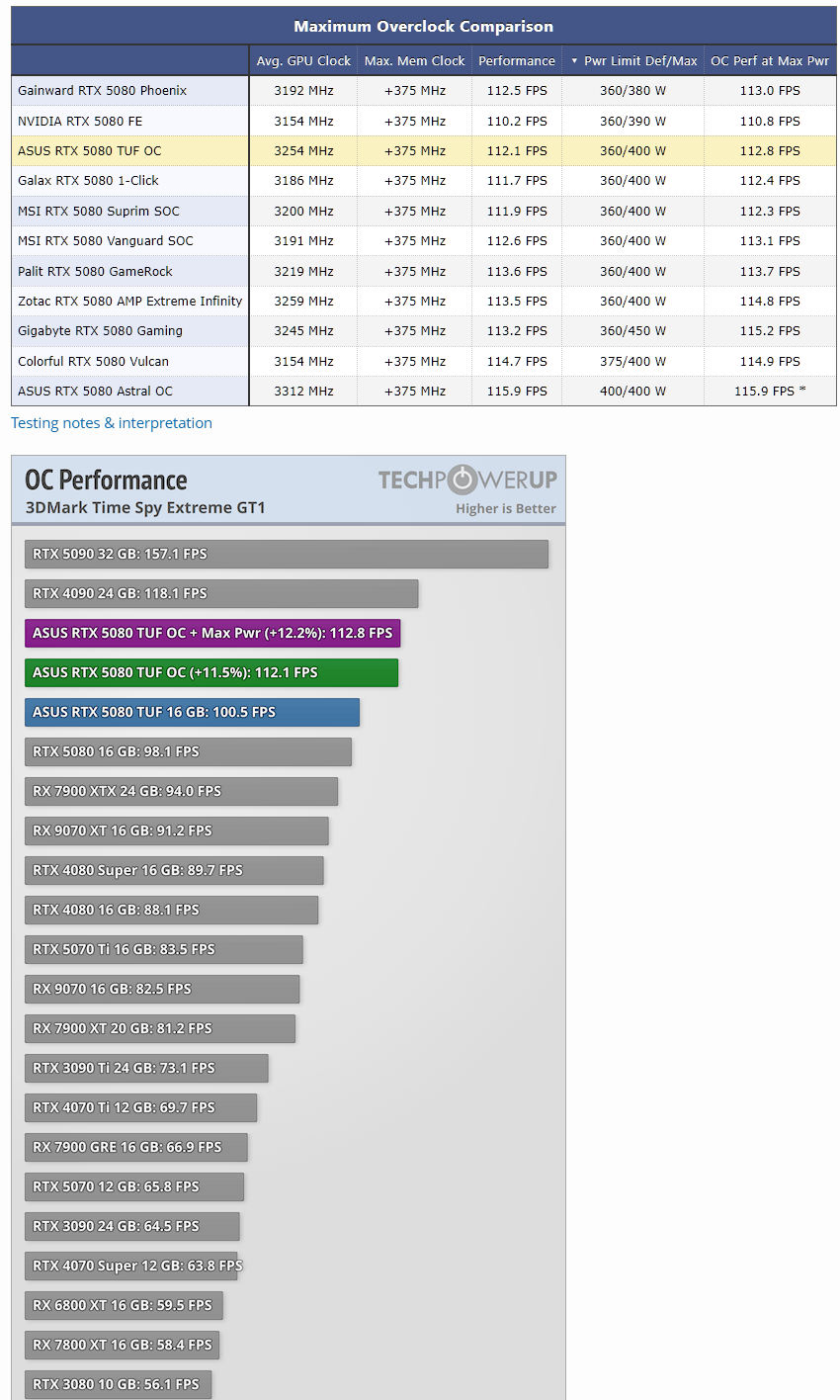
Task: Click the green ASUS TUF OC 112.1 FPS bar
Action: click(x=211, y=672)
